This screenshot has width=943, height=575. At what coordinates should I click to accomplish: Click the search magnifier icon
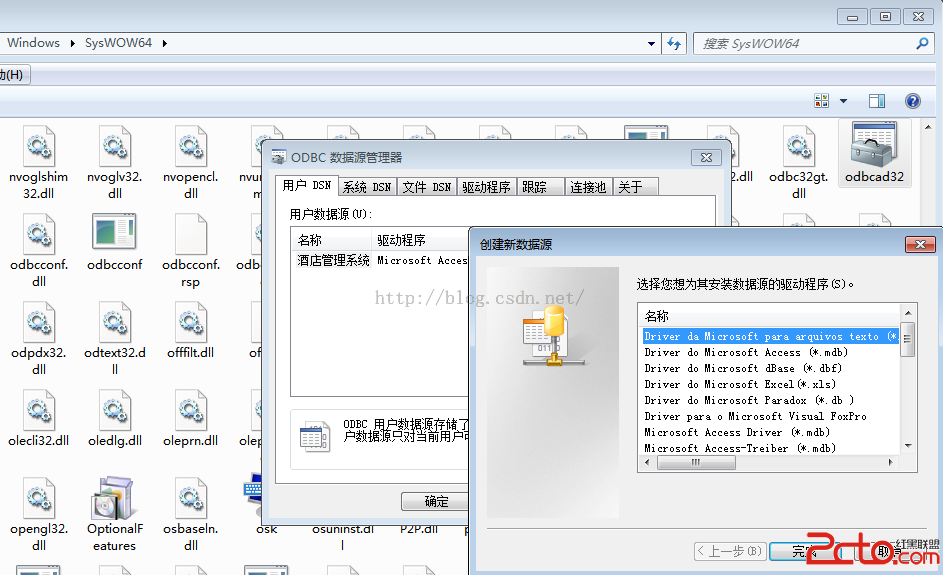(x=922, y=43)
